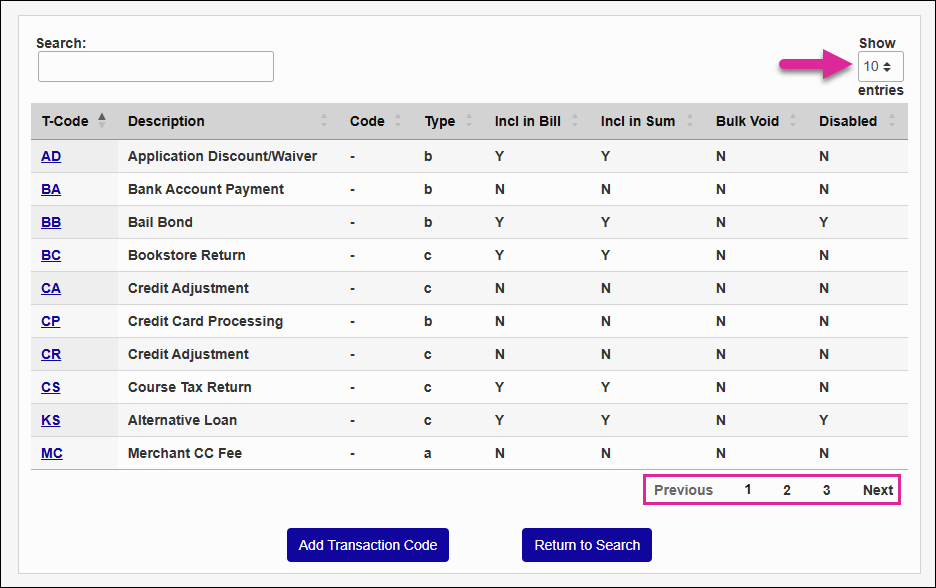Click Disabled value in the Bail Bond row

(x=824, y=222)
